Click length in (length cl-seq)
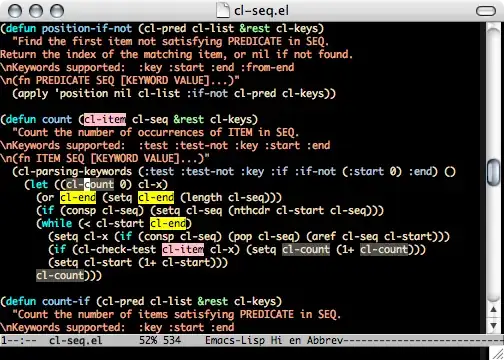504x360 pixels. 204,198
